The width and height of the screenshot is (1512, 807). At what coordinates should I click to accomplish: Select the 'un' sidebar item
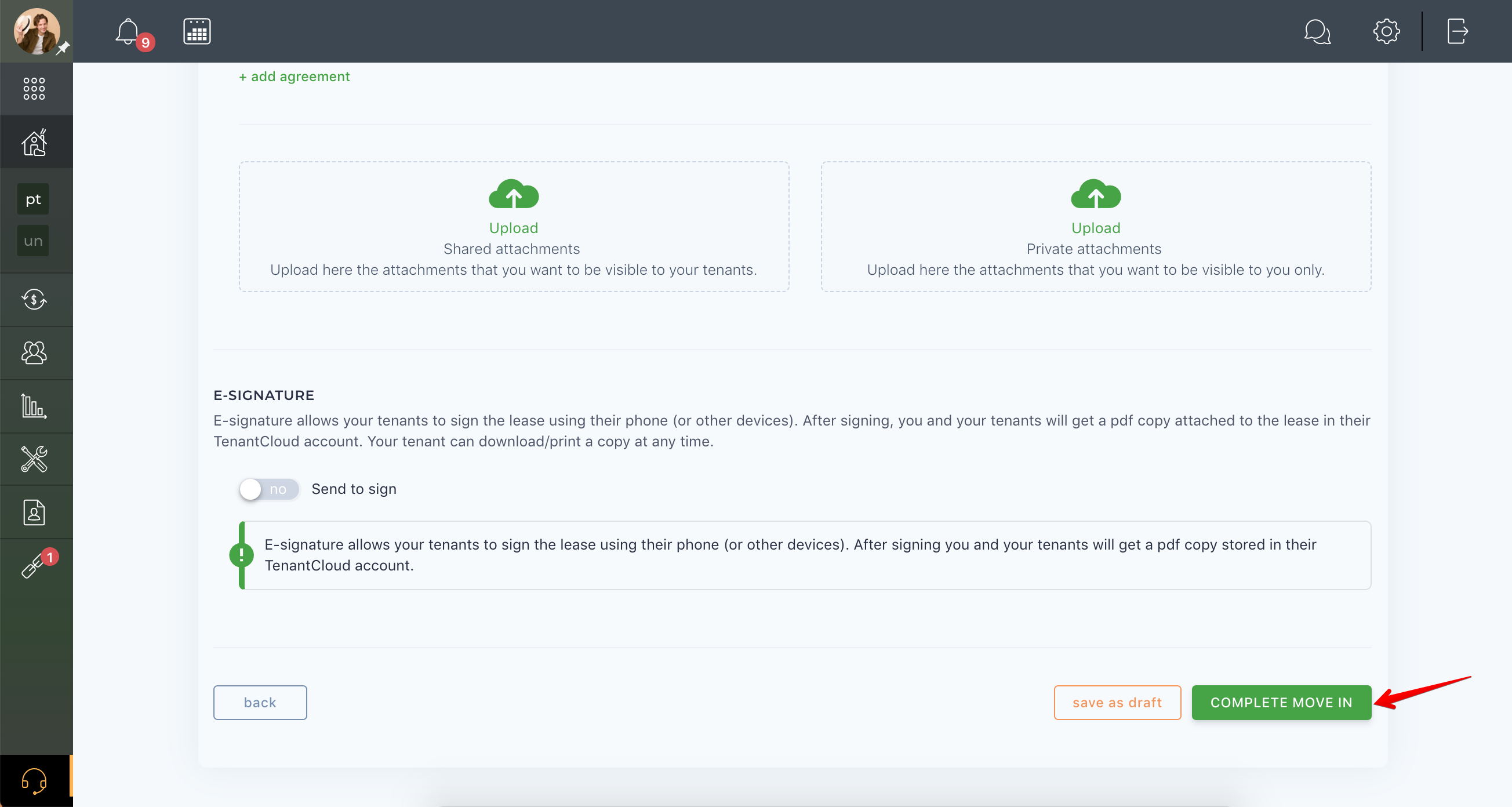(x=33, y=241)
